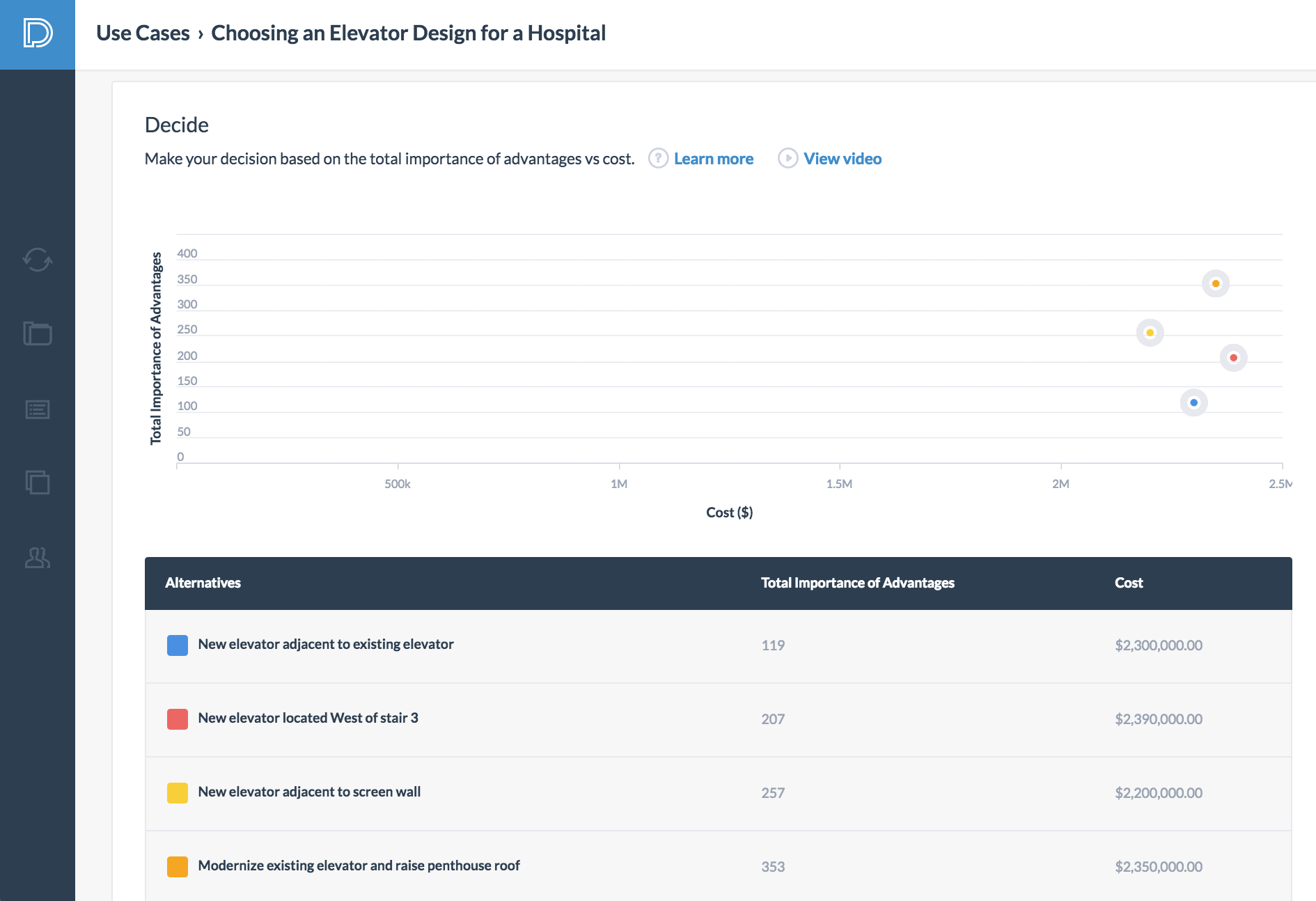The image size is (1316, 901).
Task: Click the play icon beside View video
Action: point(788,159)
